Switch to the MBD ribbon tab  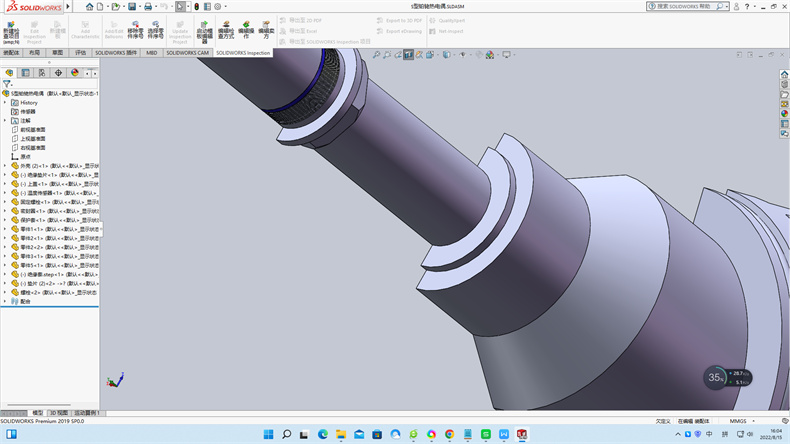[x=151, y=53]
